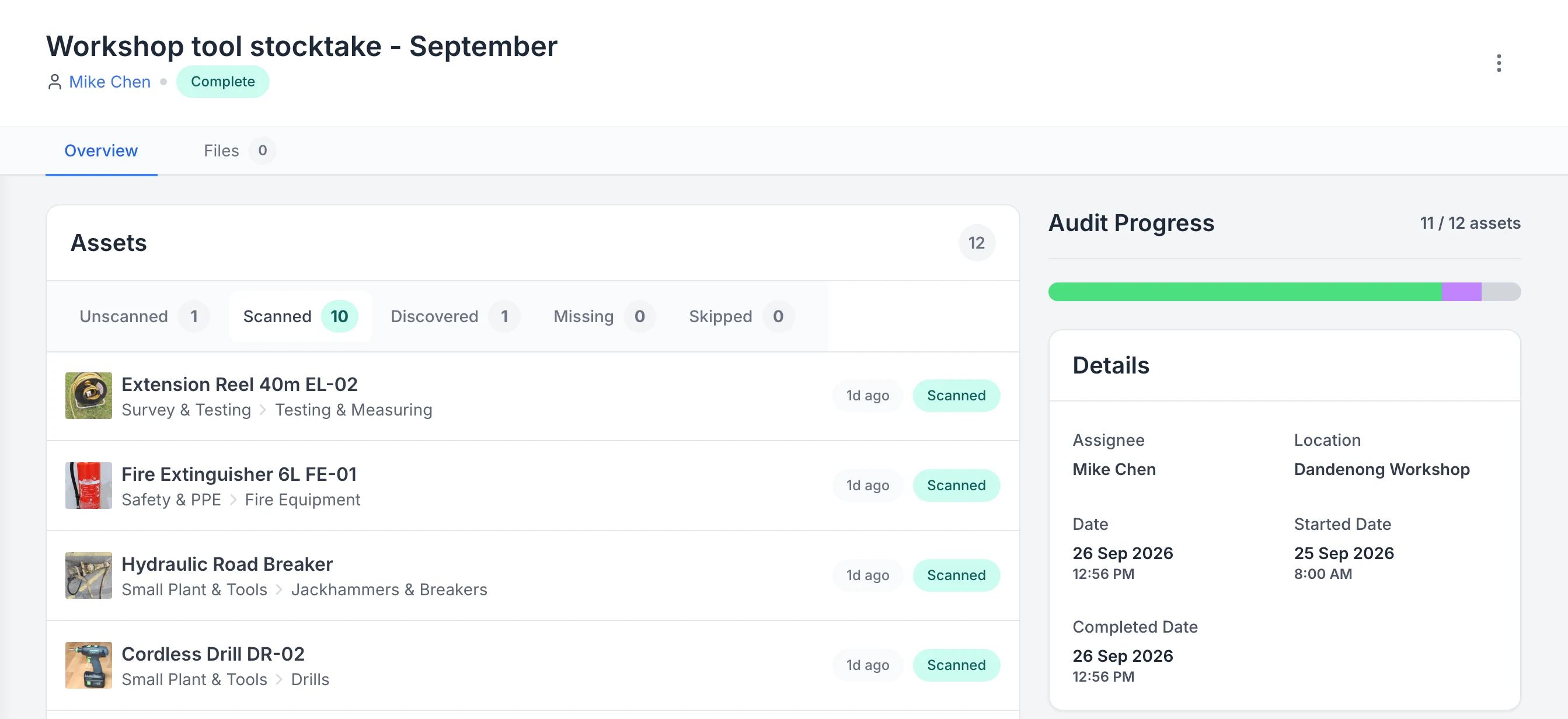Viewport: 1568px width, 719px height.
Task: Click the Started Date value 25 Sep 2026
Action: 1344,553
